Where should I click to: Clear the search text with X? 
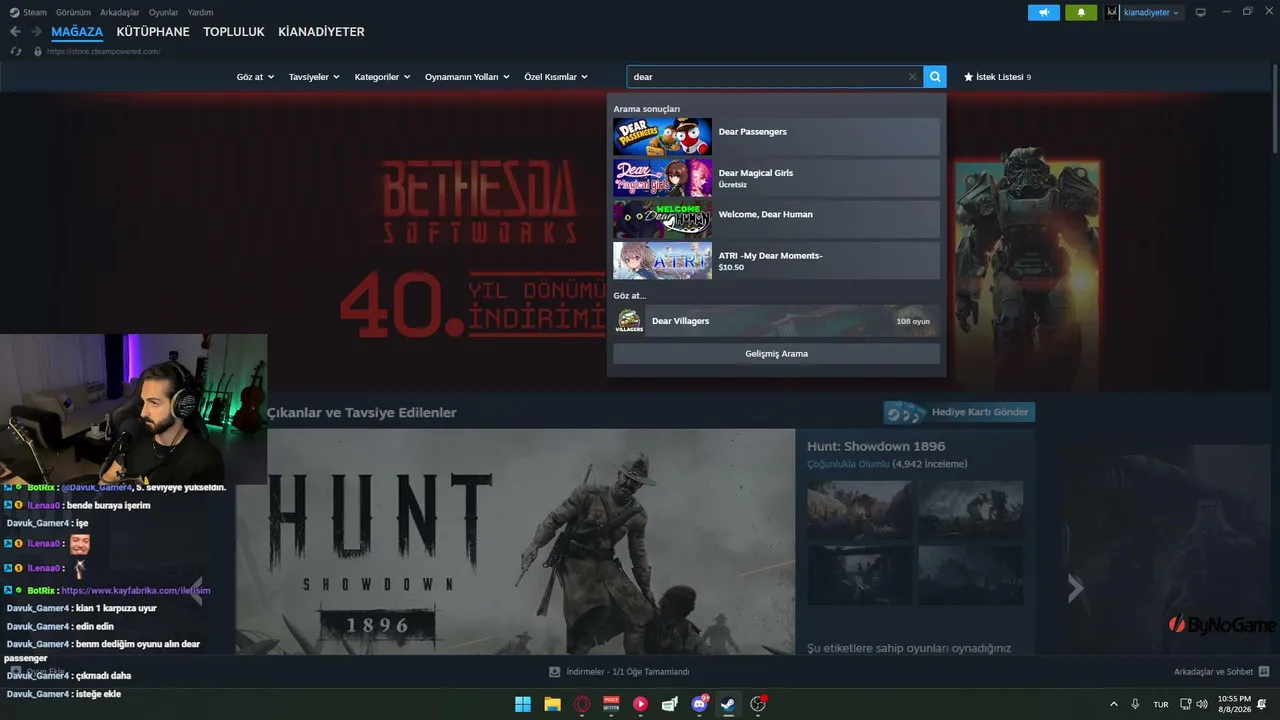click(912, 77)
